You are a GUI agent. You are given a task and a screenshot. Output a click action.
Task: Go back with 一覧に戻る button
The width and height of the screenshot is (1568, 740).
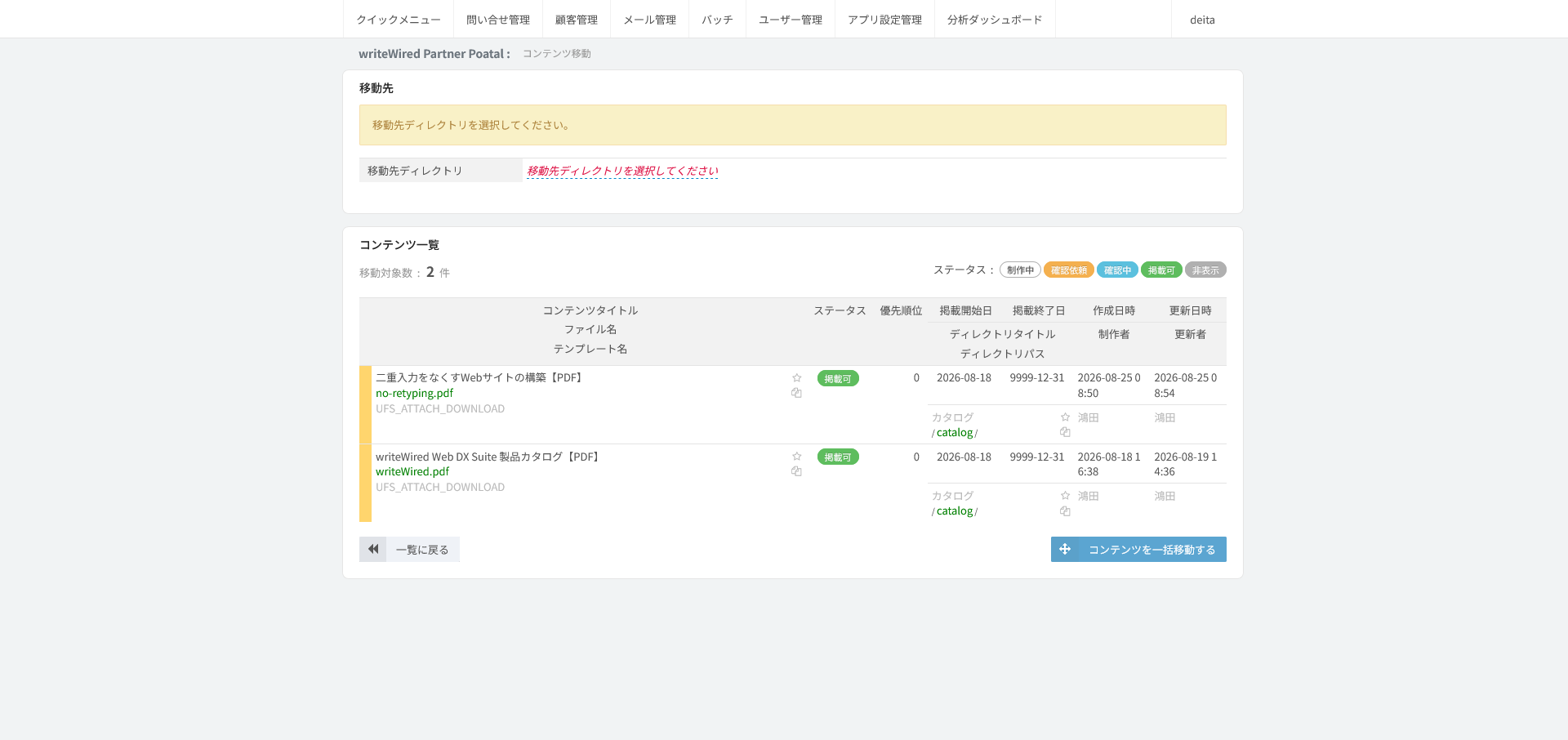pyautogui.click(x=409, y=549)
